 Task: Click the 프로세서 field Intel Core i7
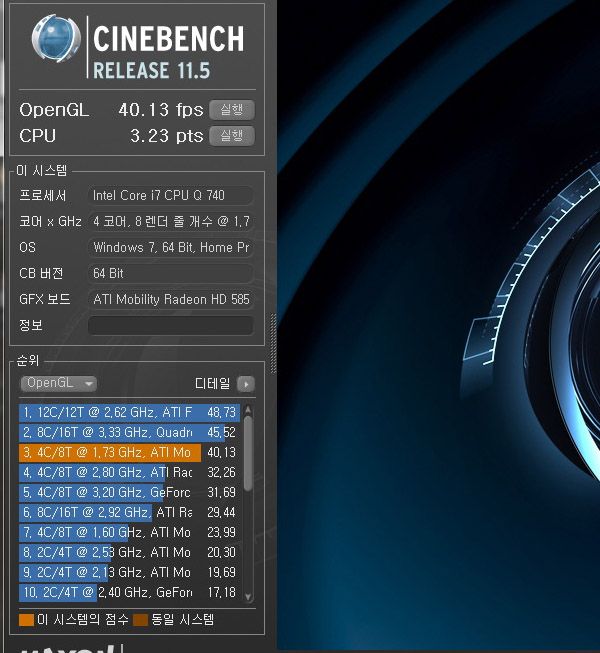pyautogui.click(x=171, y=195)
